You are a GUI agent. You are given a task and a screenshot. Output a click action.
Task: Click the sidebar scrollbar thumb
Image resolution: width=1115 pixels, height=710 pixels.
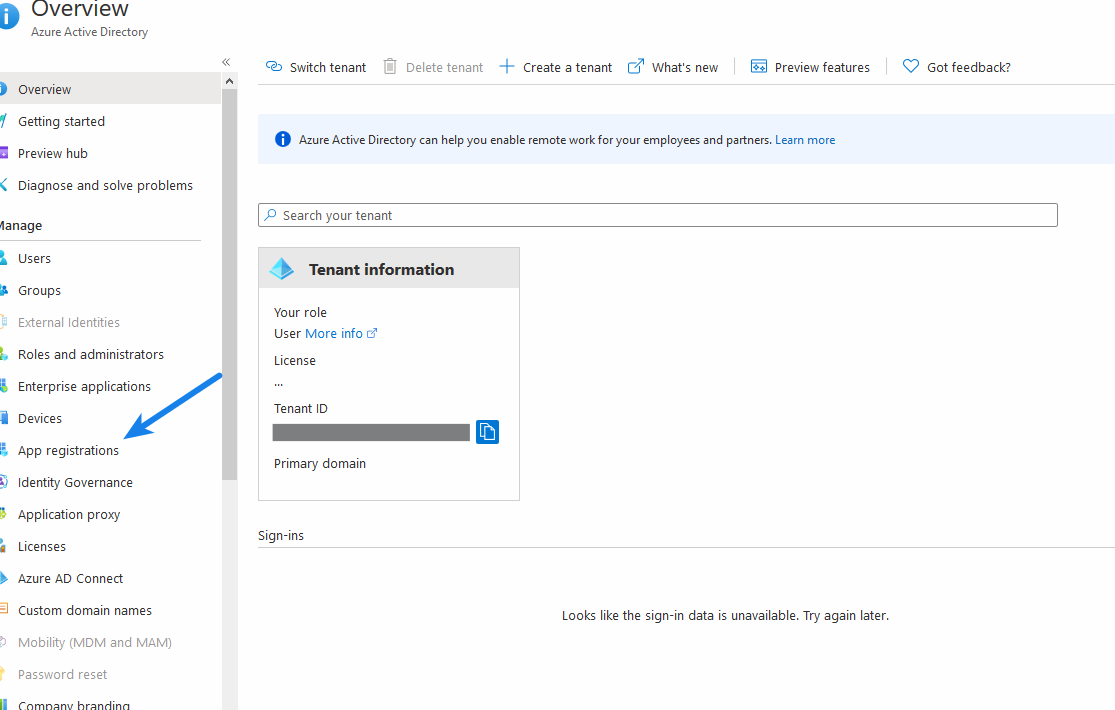click(229, 285)
